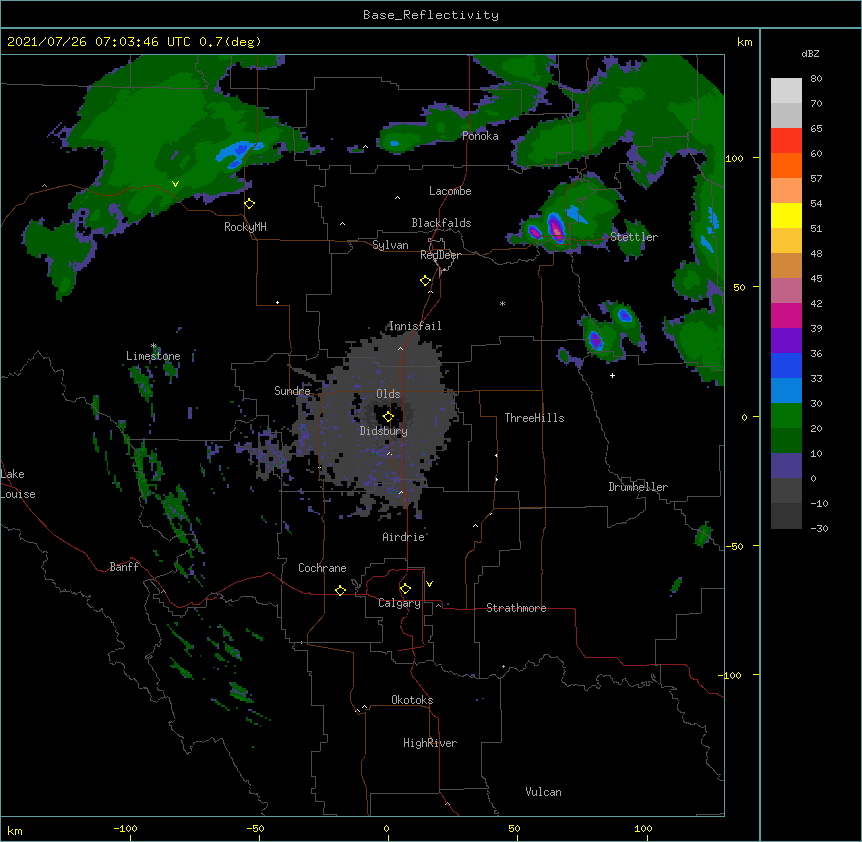Click the Innisfail city label

415,326
